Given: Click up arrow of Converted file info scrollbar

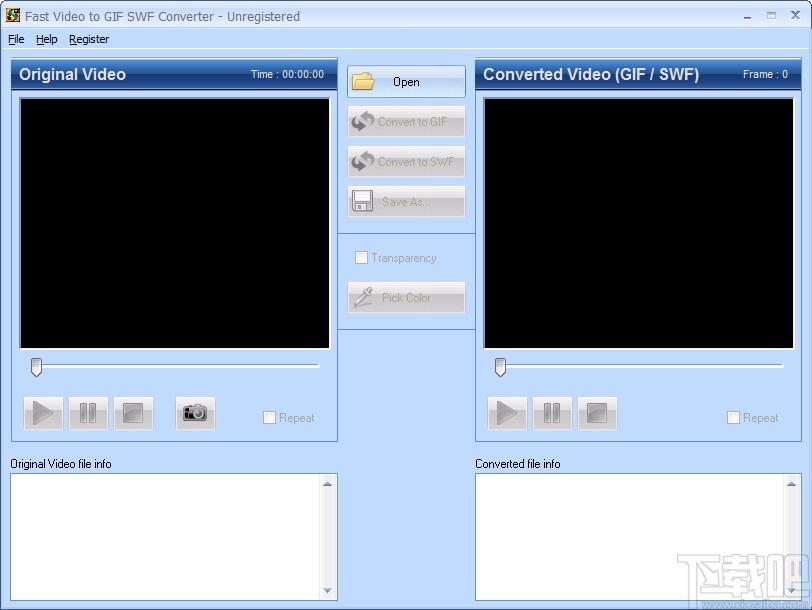Looking at the screenshot, I should click(791, 484).
